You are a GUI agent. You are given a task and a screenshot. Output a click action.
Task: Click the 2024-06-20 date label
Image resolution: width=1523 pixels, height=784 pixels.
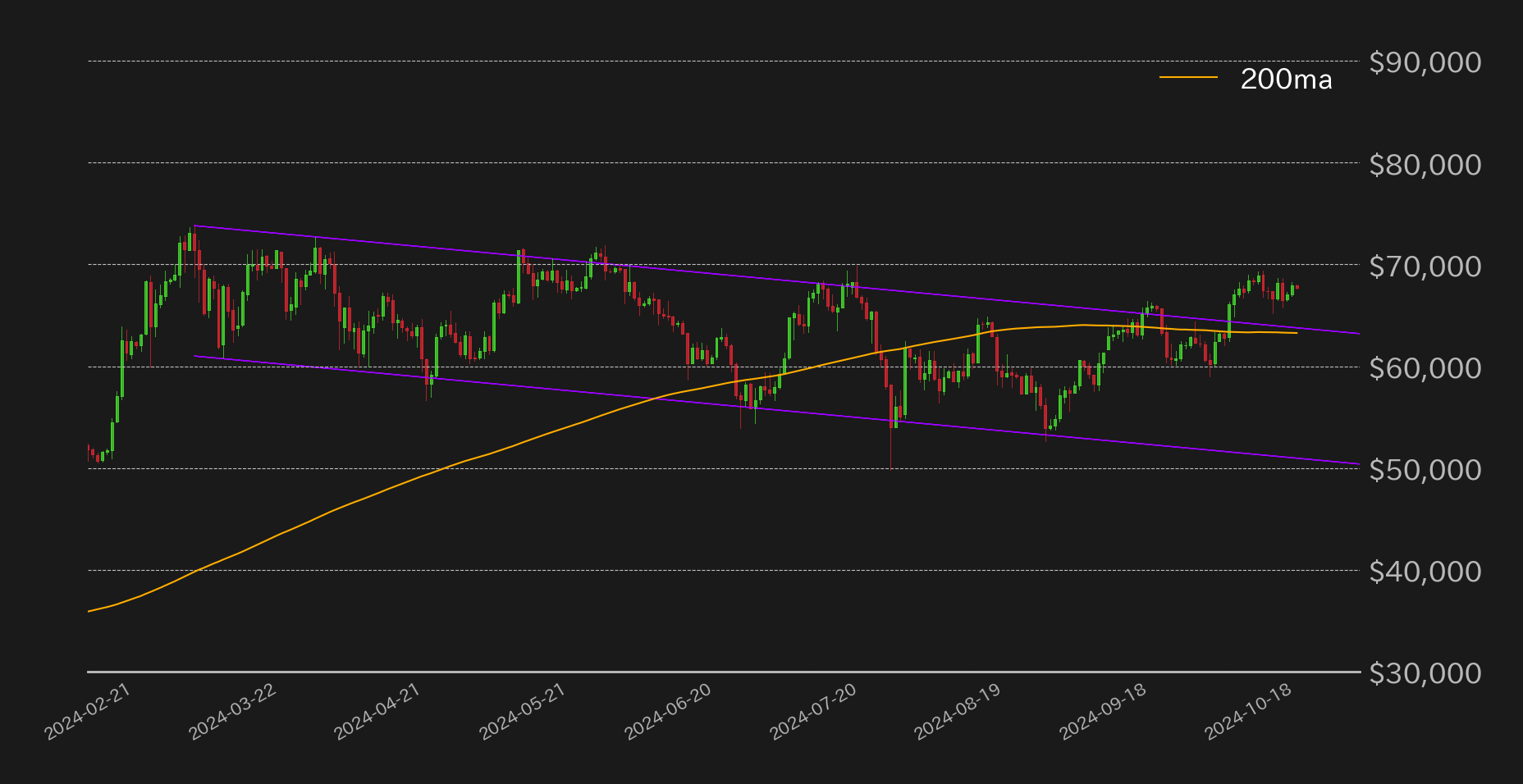[x=668, y=712]
